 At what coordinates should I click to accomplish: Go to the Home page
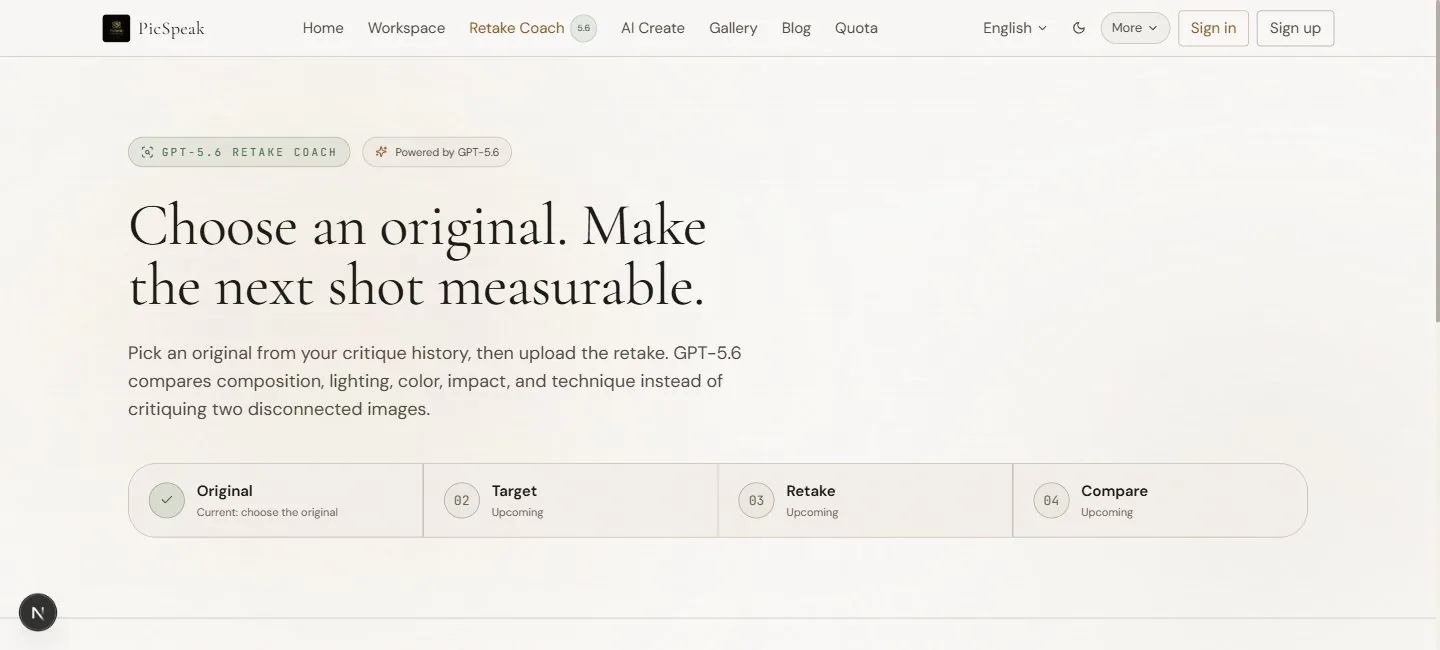323,28
